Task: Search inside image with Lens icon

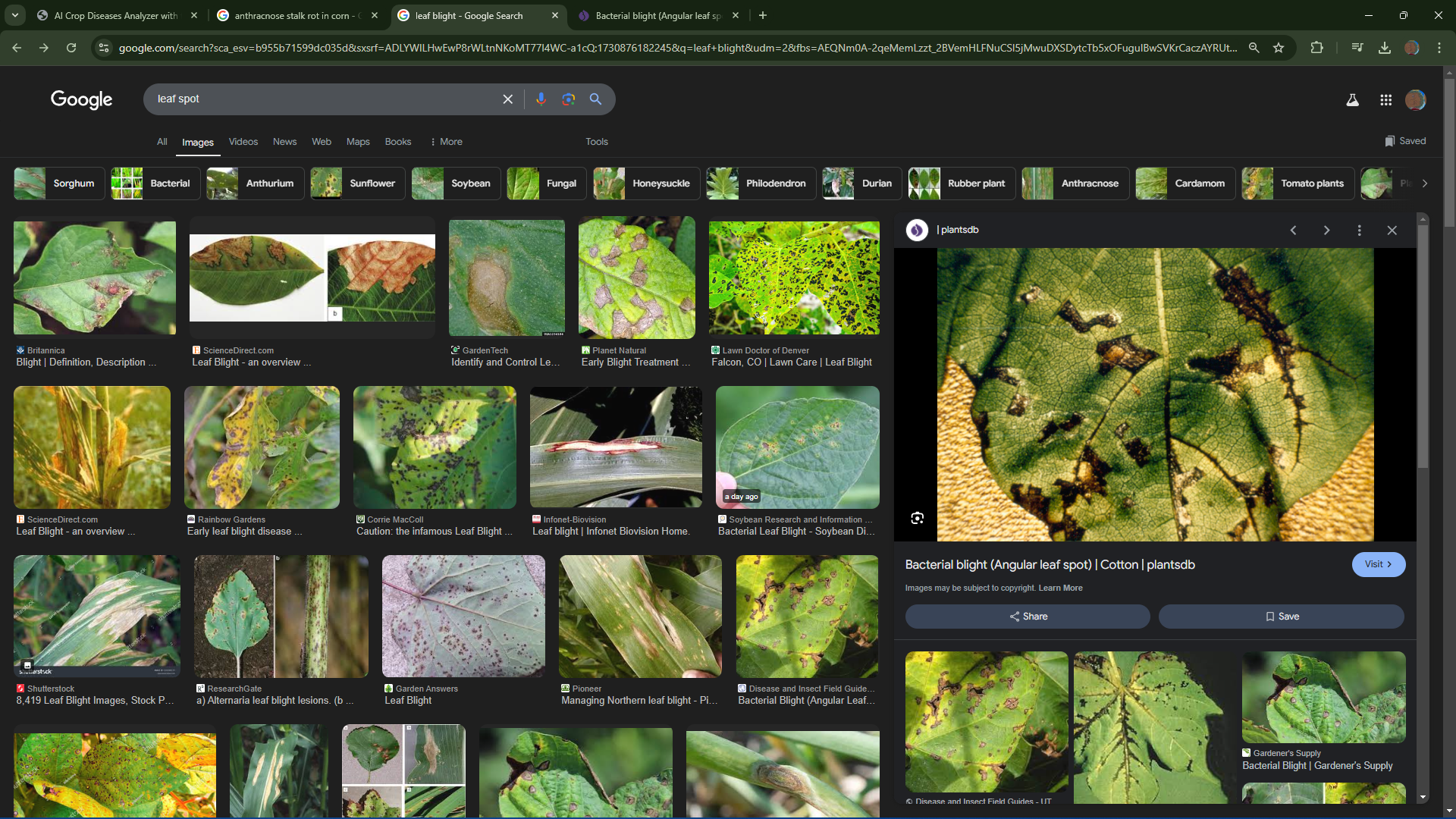Action: (x=917, y=518)
